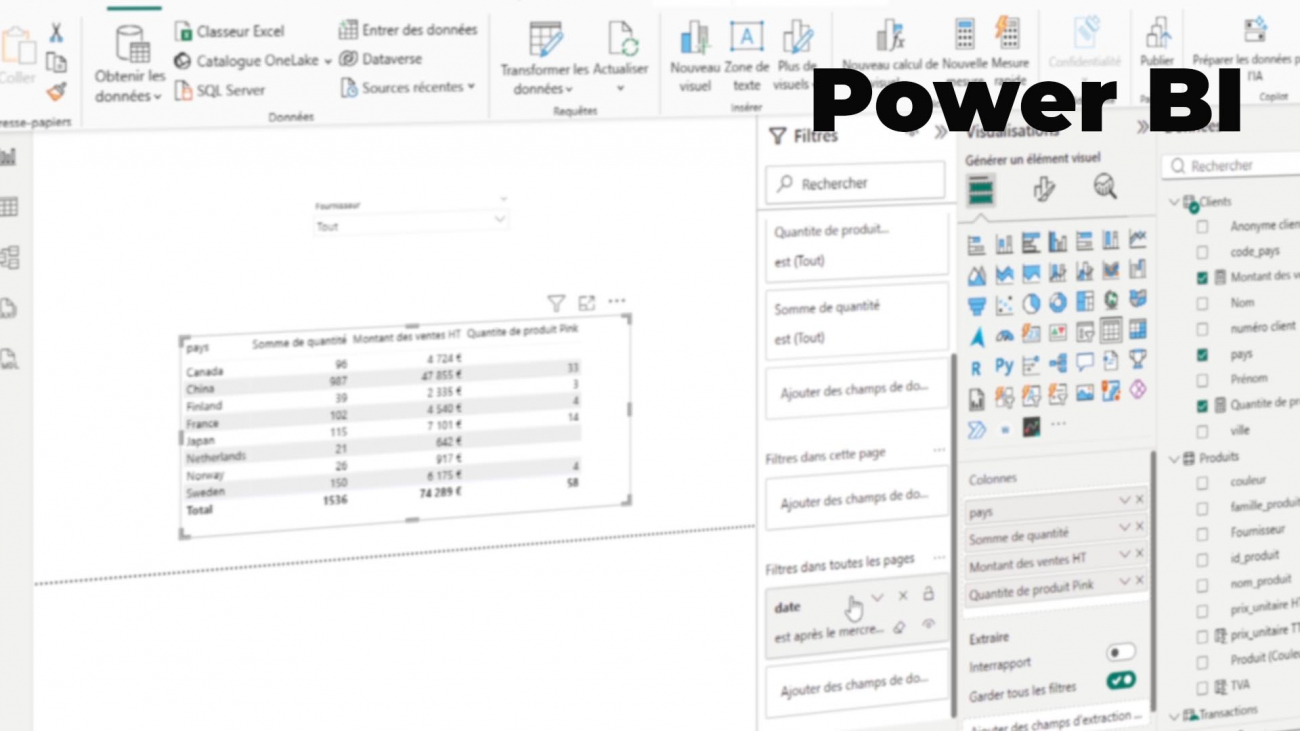This screenshot has width=1300, height=731.
Task: Uncheck the pays field checkbox
Action: coord(1202,354)
